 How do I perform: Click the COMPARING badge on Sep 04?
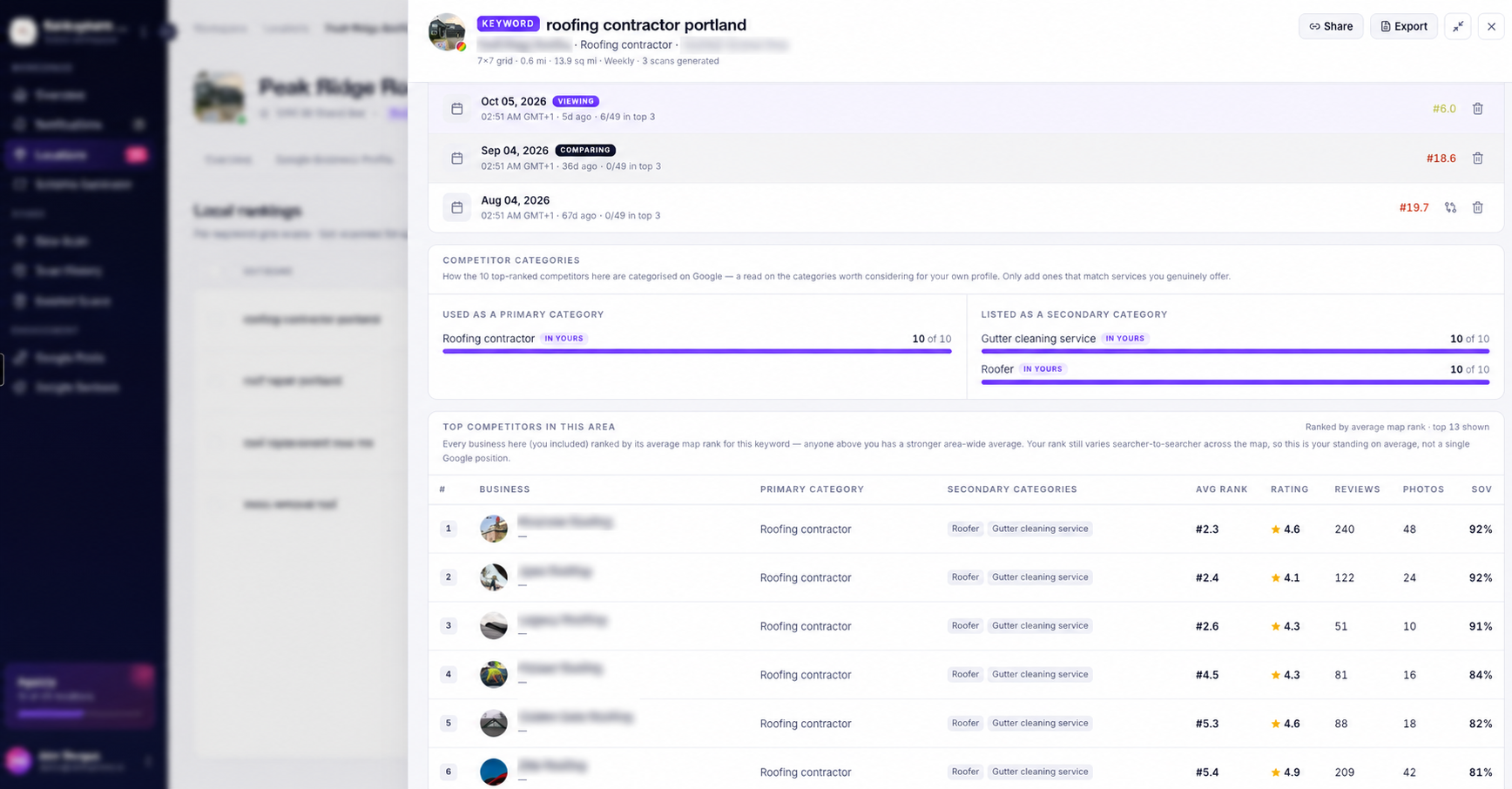pos(585,150)
